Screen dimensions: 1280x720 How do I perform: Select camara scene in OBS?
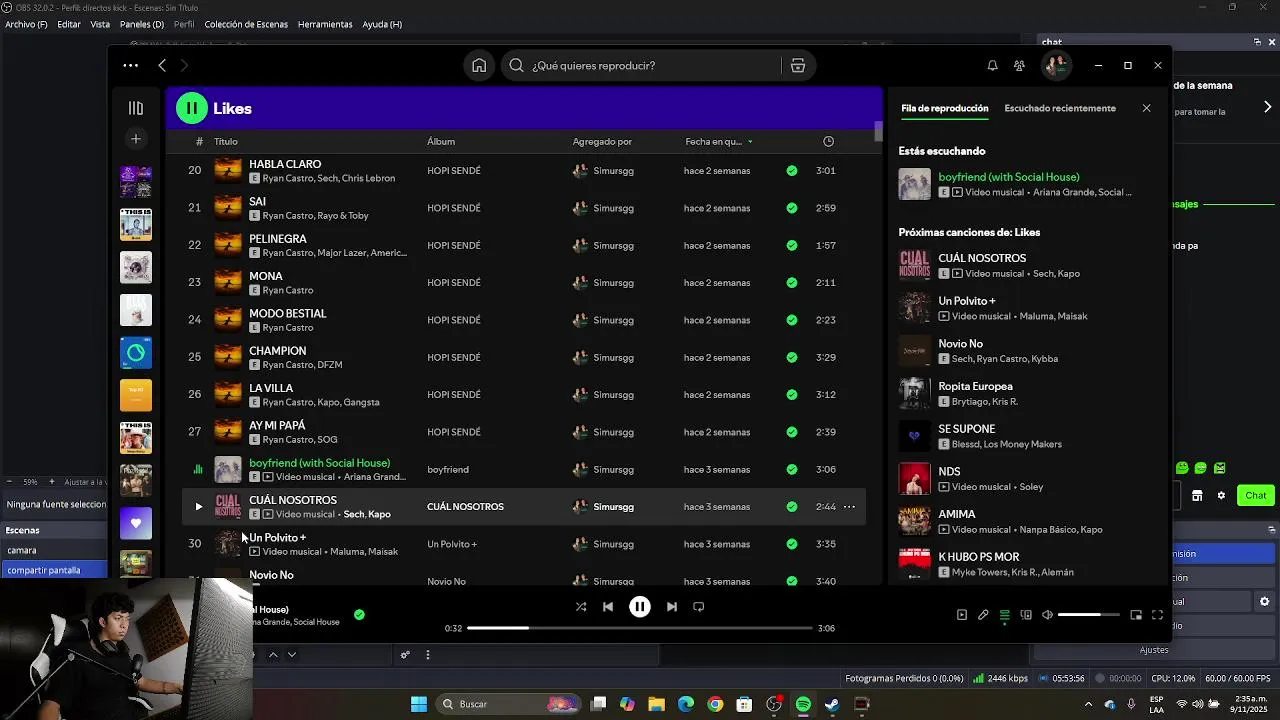(x=55, y=550)
